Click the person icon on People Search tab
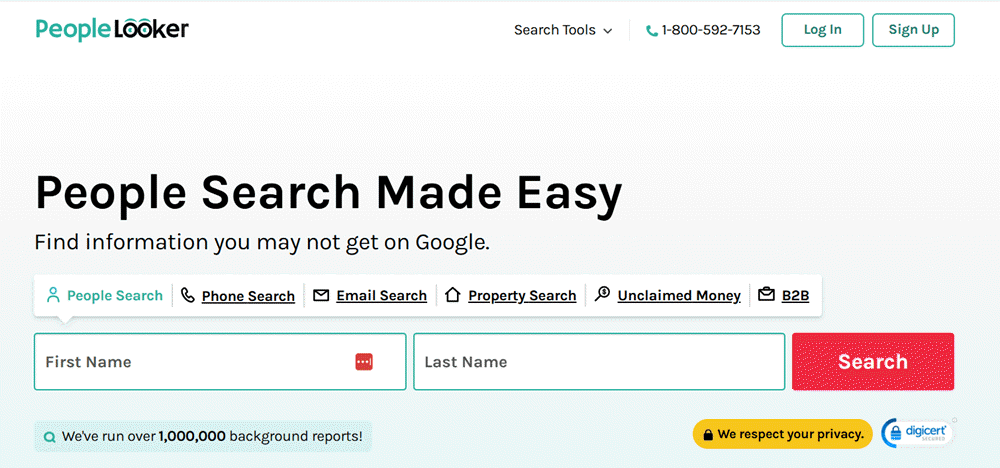This screenshot has height=468, width=1000. [x=53, y=295]
